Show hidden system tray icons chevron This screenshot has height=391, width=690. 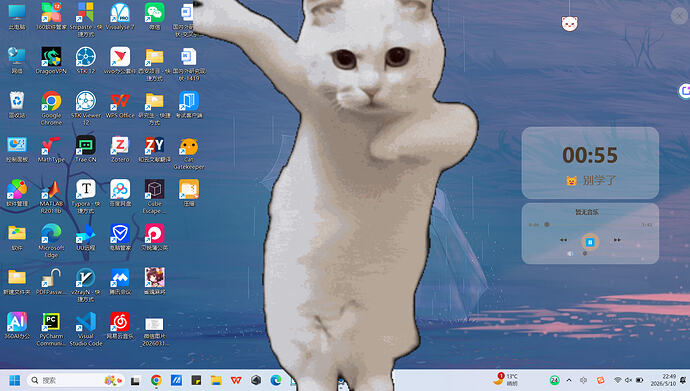coord(569,380)
